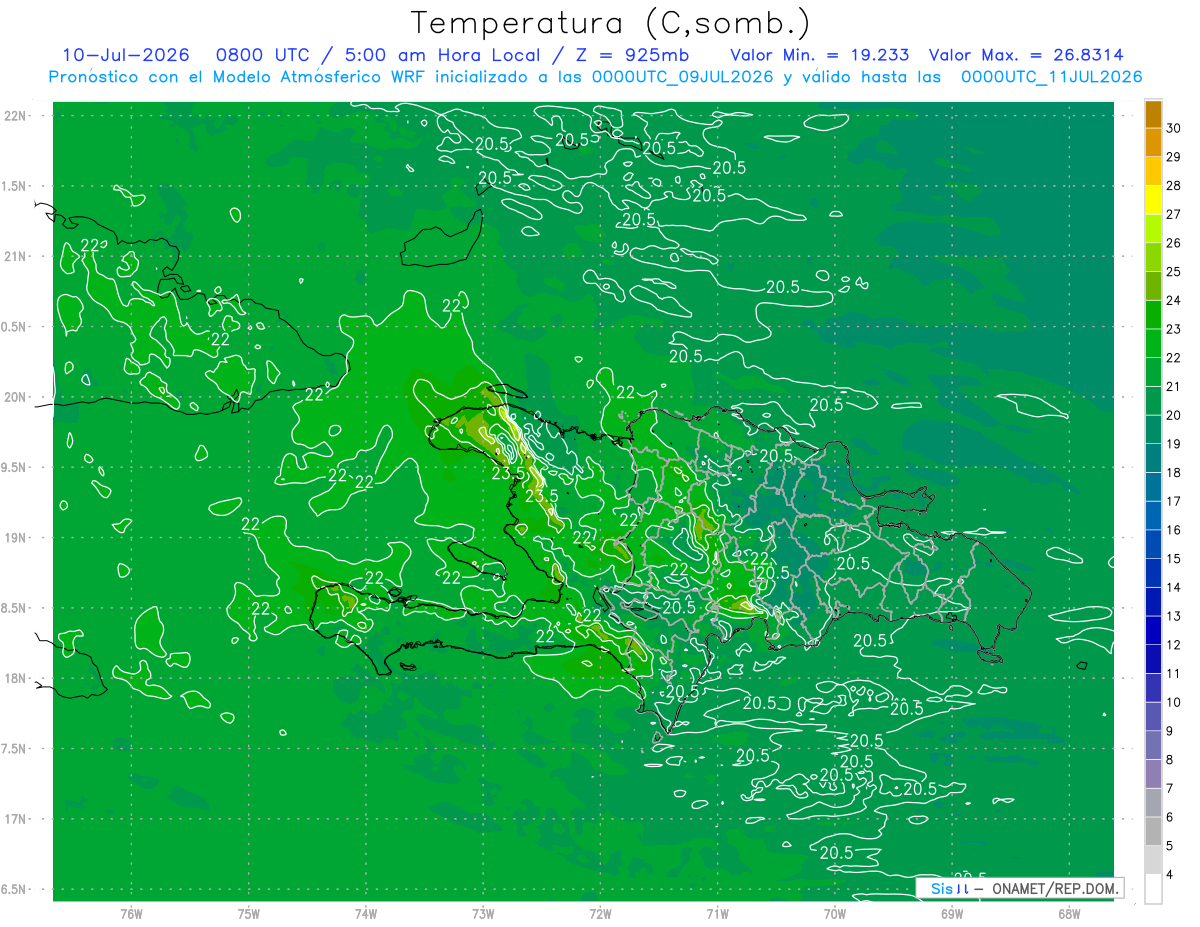Click the "22N" latitude axis label
Screen dimensions: 1200x927
click(15, 116)
